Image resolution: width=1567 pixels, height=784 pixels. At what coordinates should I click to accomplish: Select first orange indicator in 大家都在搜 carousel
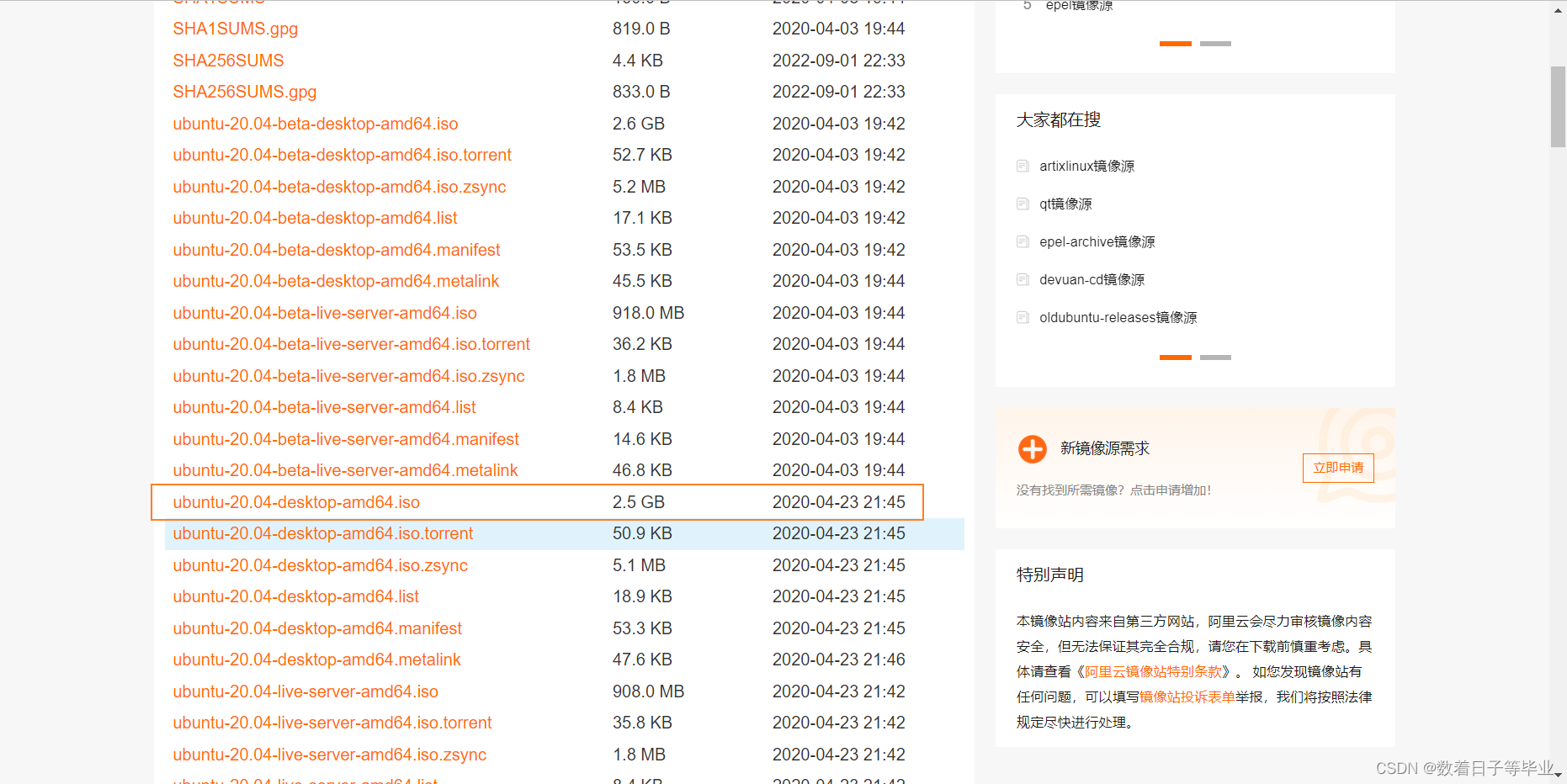pos(1176,358)
